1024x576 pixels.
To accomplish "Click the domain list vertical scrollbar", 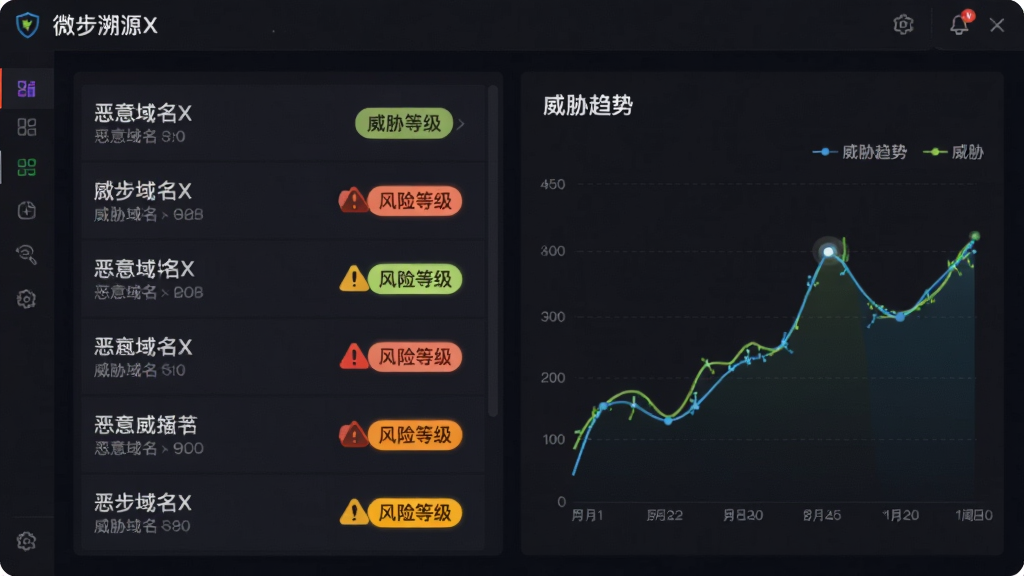I will coord(493,251).
